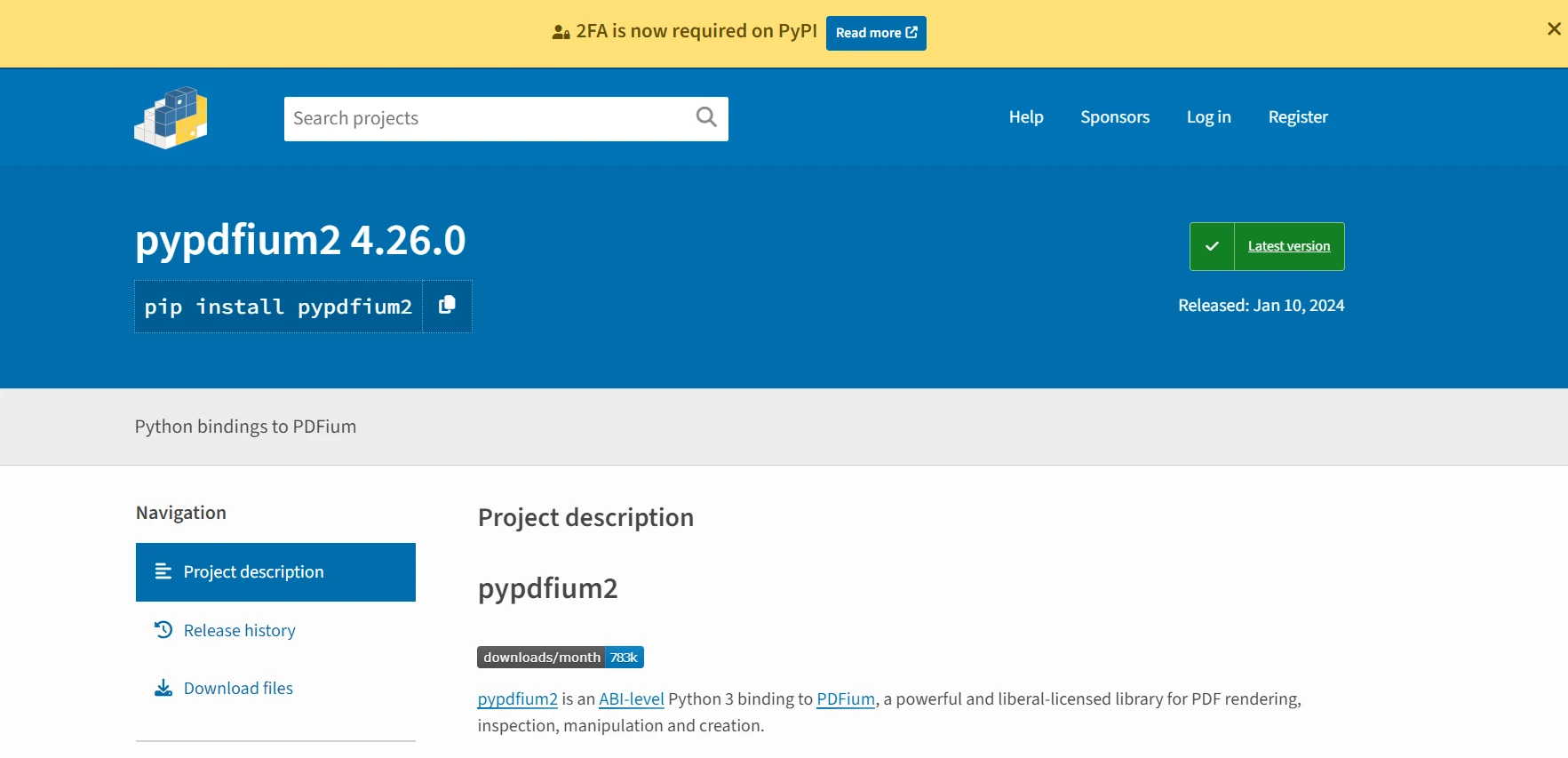The width and height of the screenshot is (1568, 758).
Task: Click the Download files arrow icon
Action: [x=163, y=688]
